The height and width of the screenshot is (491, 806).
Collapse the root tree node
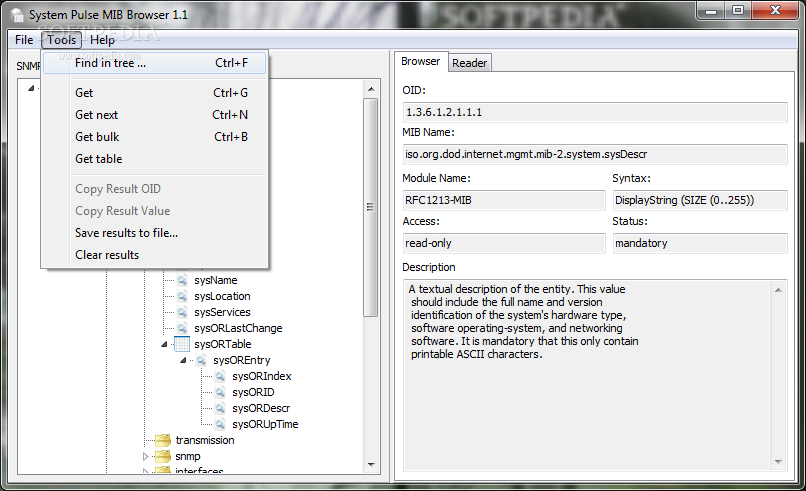pos(31,88)
